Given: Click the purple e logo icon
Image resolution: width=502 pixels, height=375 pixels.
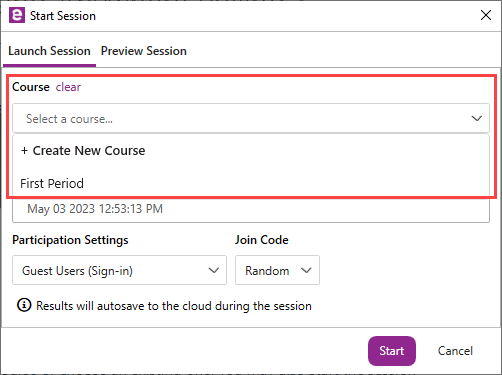Looking at the screenshot, I should tap(17, 15).
